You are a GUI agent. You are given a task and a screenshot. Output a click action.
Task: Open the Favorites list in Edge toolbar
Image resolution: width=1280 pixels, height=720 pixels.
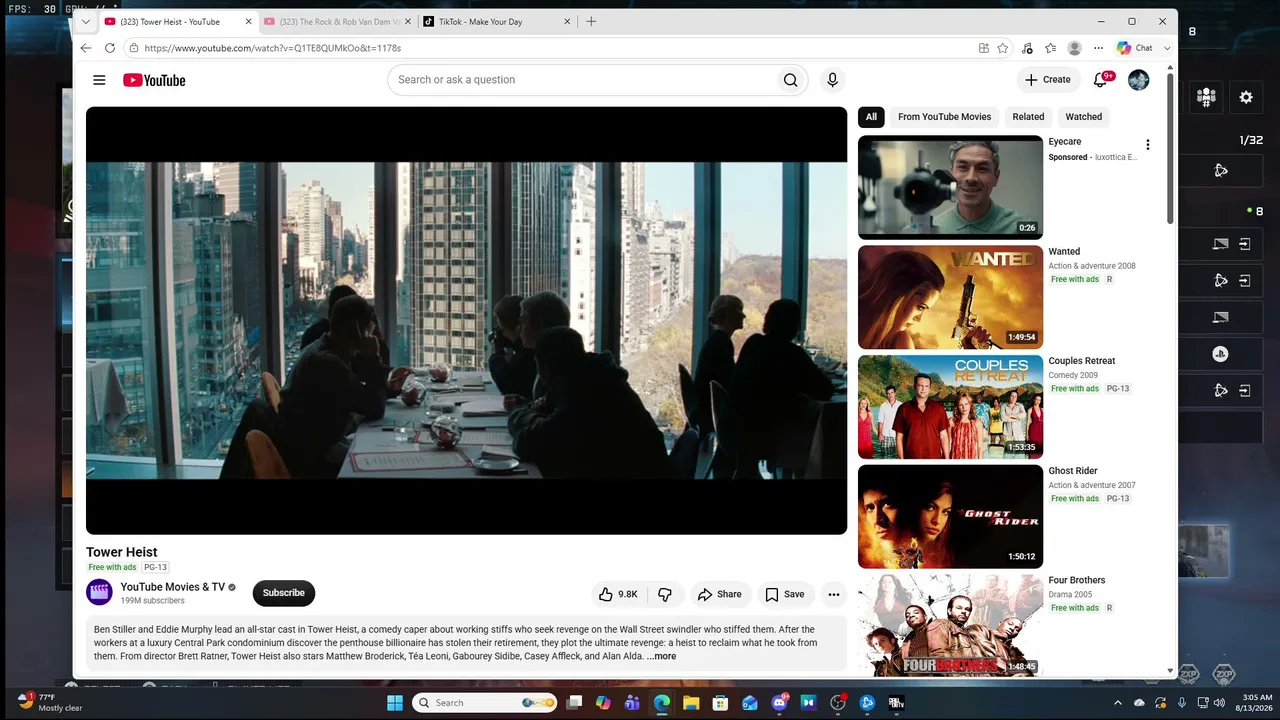(x=1050, y=48)
